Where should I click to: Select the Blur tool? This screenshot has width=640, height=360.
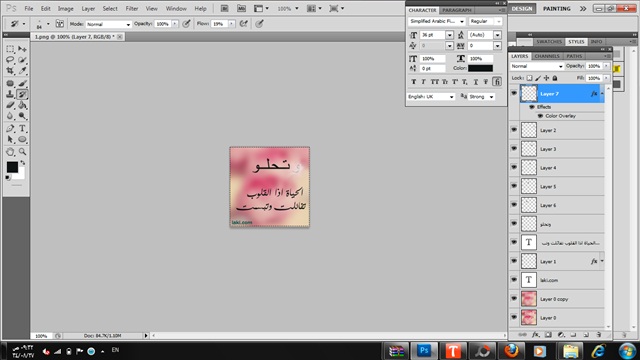click(x=10, y=116)
